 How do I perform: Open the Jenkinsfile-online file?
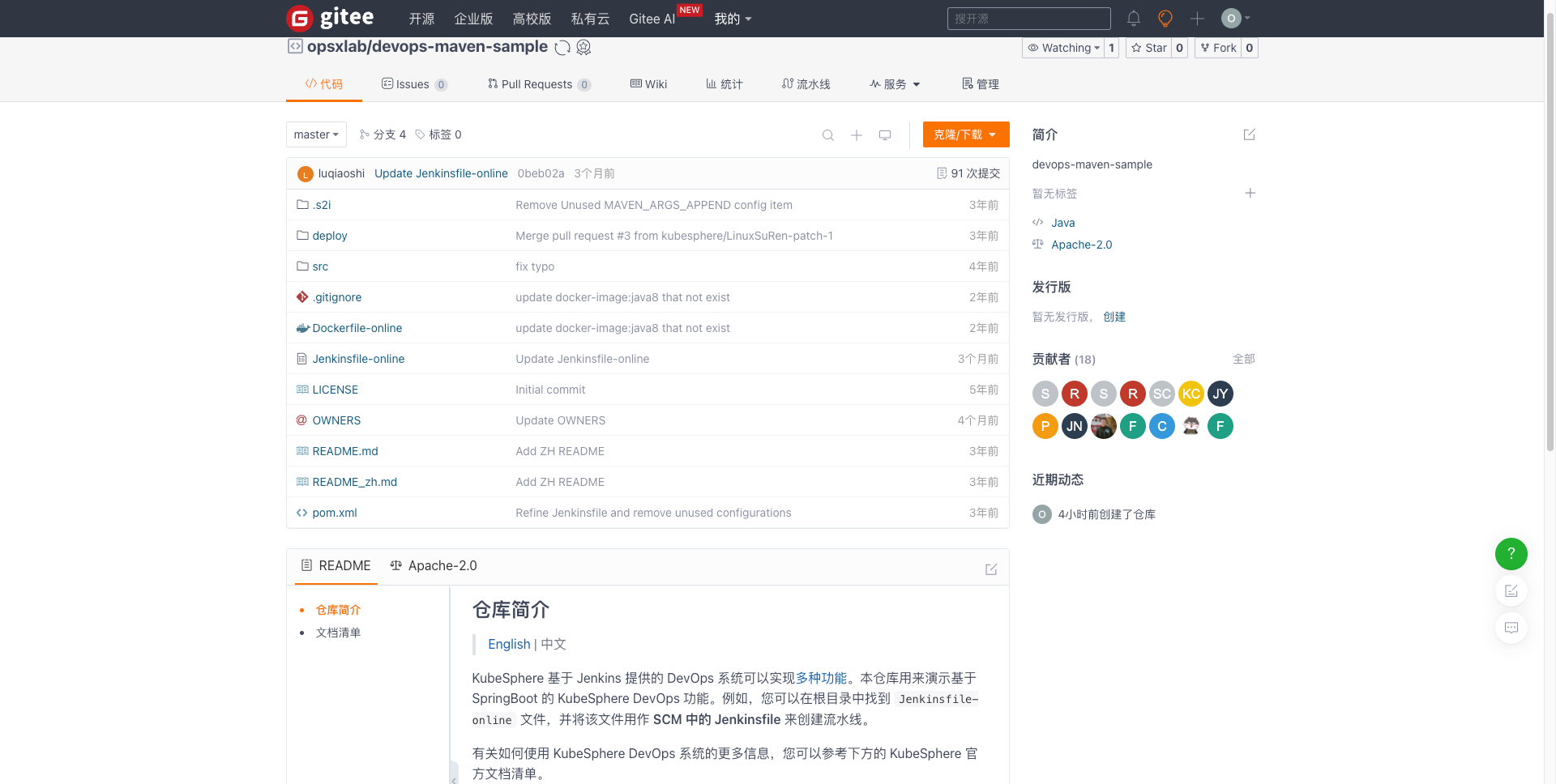coord(358,359)
